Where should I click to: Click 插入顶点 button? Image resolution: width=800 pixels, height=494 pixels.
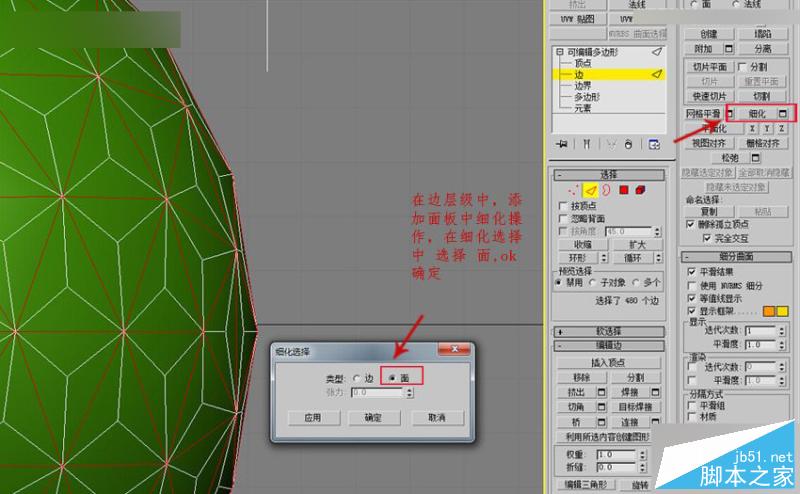pyautogui.click(x=608, y=363)
